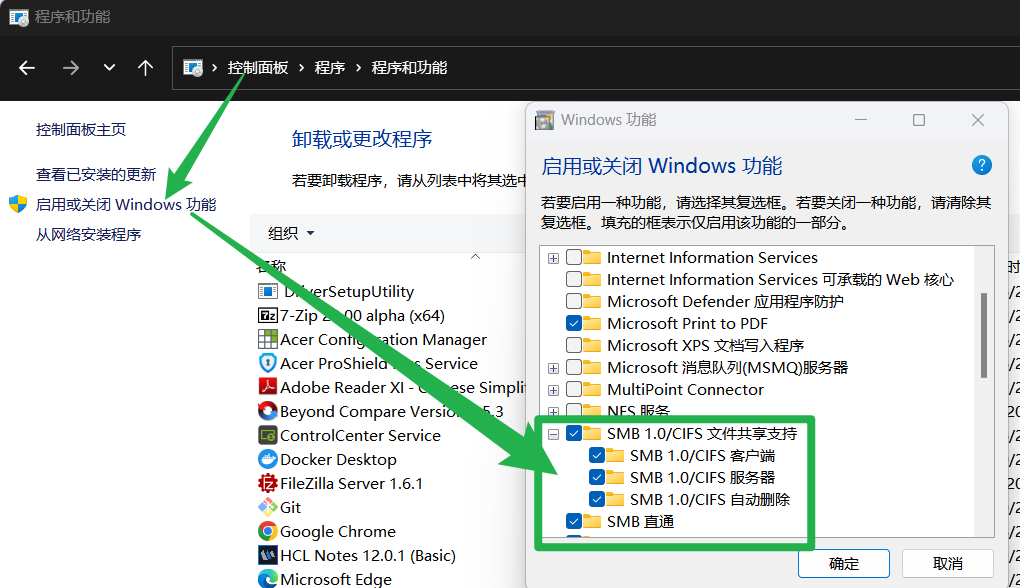Click the features list vertical scrollbar thumb
The width and height of the screenshot is (1020, 588).
tap(984, 335)
